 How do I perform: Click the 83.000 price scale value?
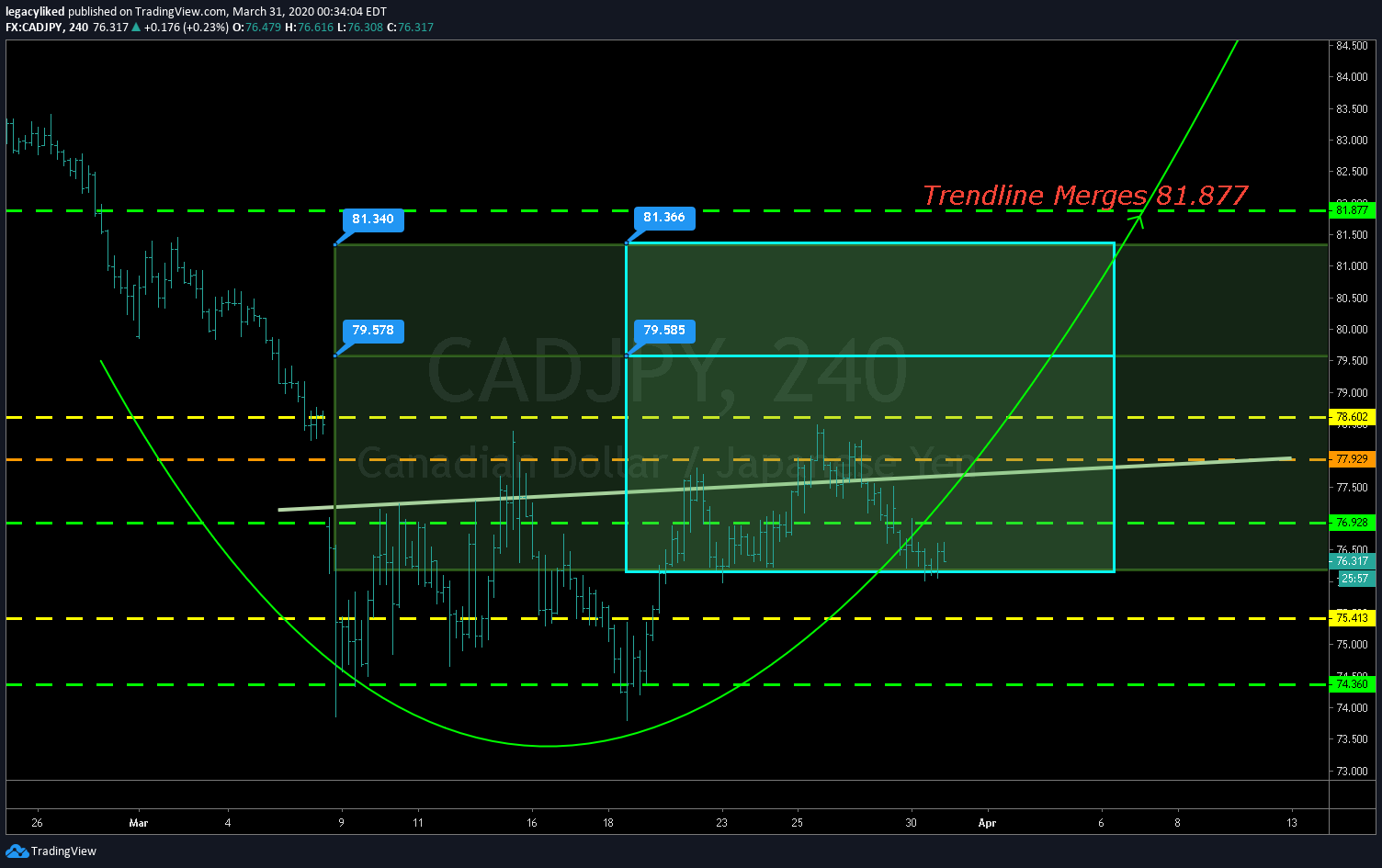(x=1352, y=141)
